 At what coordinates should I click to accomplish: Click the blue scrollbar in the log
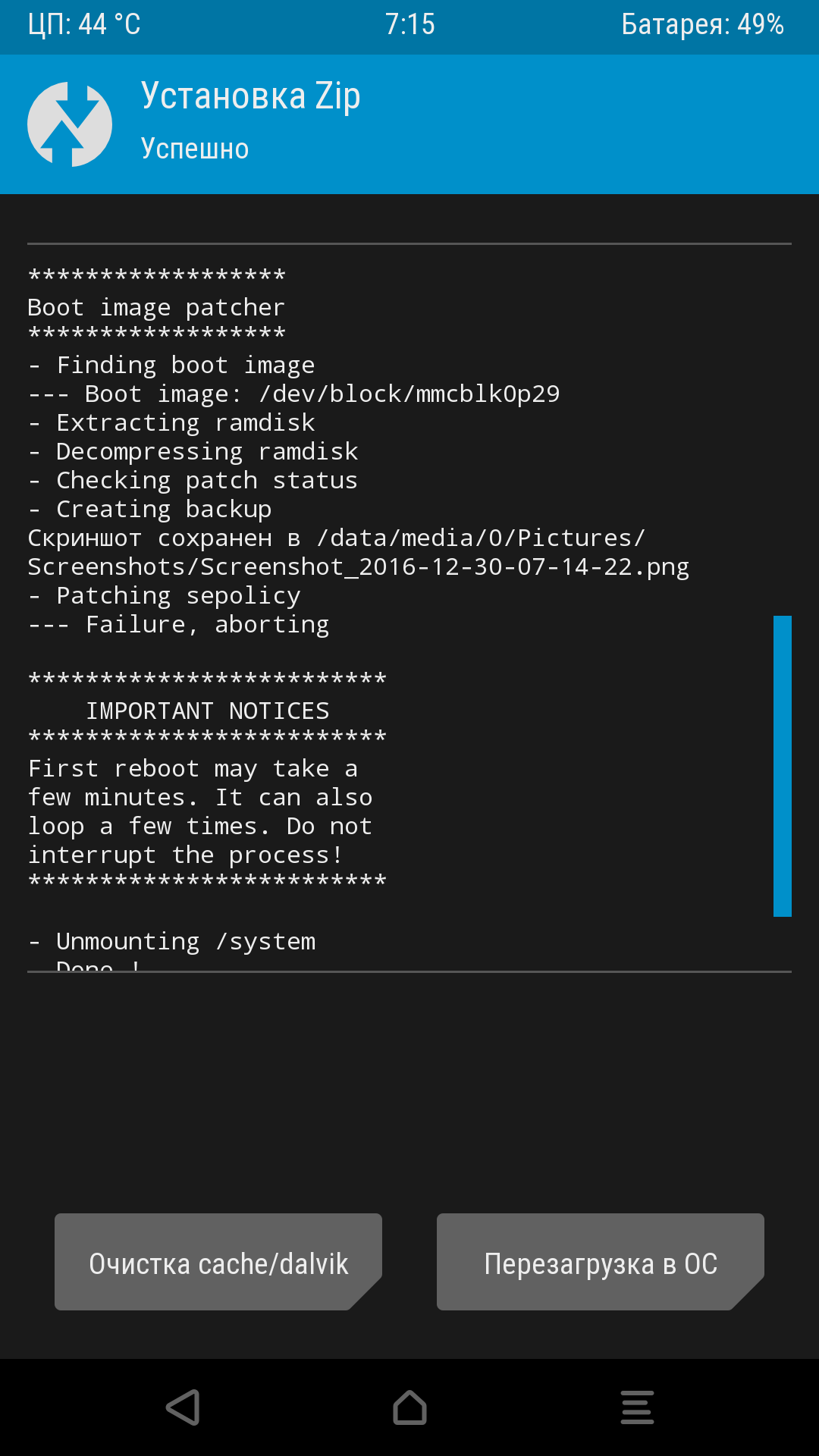782,766
